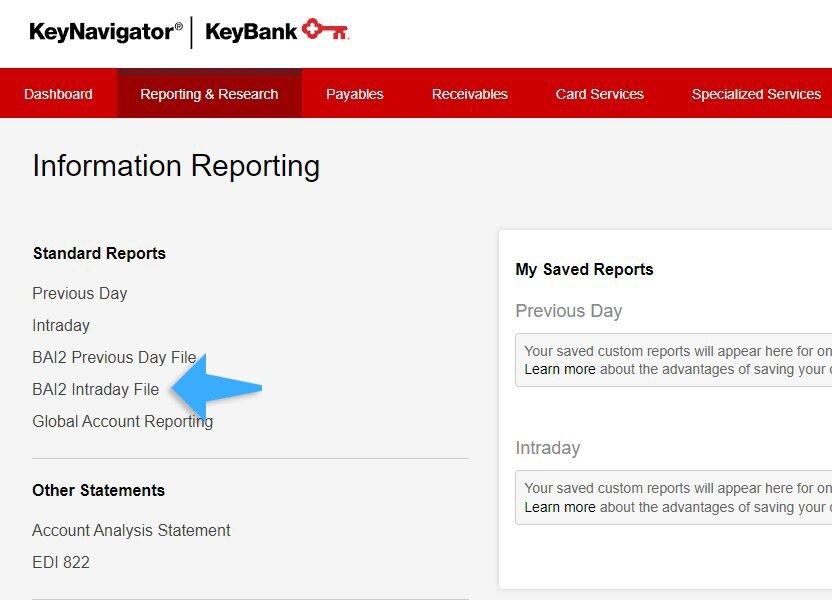Open the Specialized Services menu
This screenshot has height=600, width=832.
coord(755,94)
